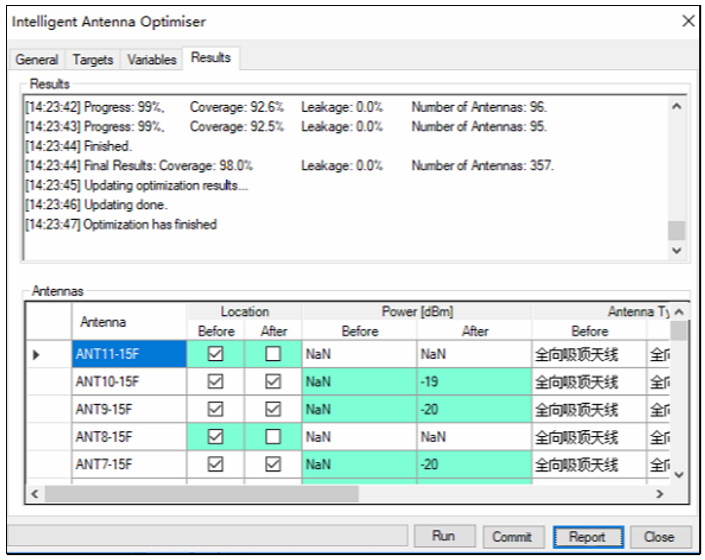The width and height of the screenshot is (705, 560).
Task: Click the results log vertical scrollbar thumb
Action: 677,231
